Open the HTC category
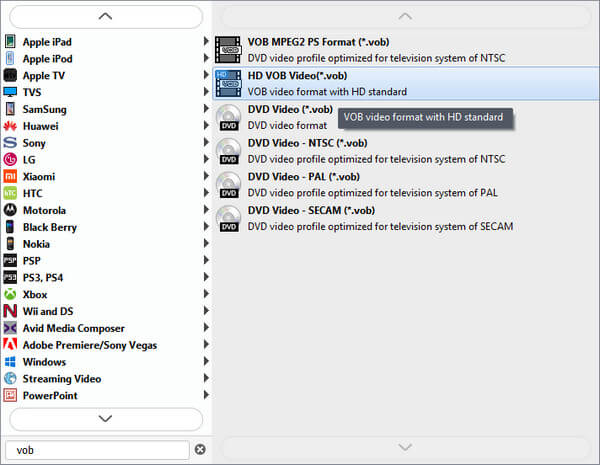 (x=106, y=193)
